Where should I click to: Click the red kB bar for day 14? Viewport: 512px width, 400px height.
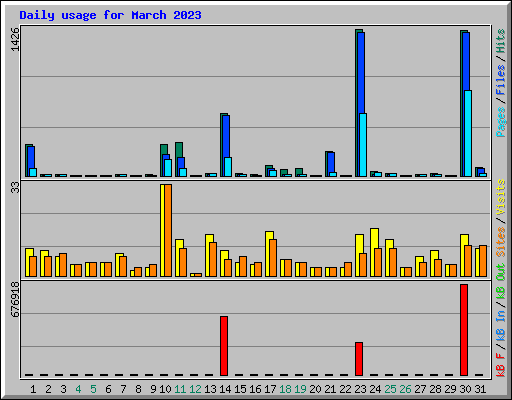coord(224,346)
